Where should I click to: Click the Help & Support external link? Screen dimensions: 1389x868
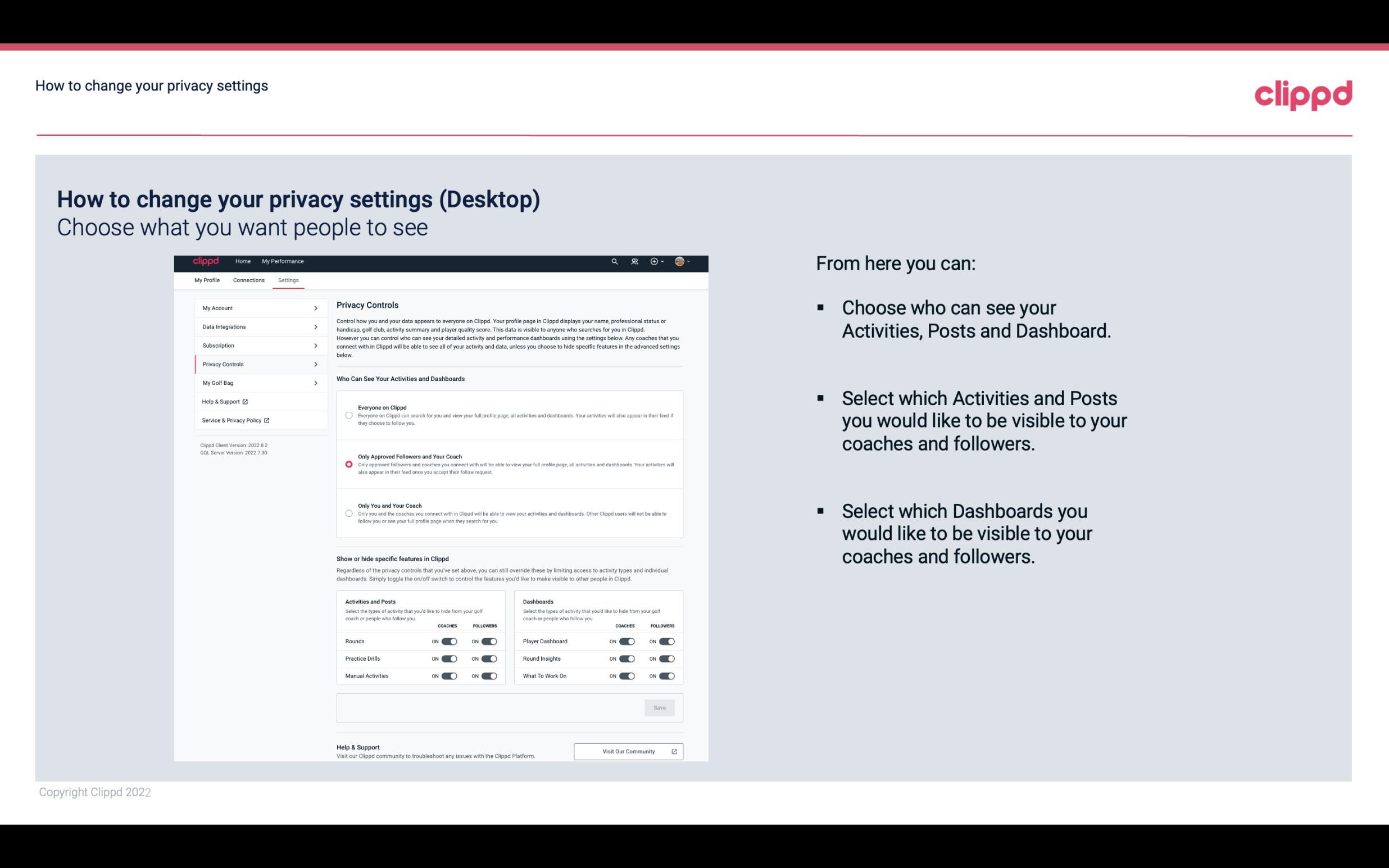(x=225, y=401)
